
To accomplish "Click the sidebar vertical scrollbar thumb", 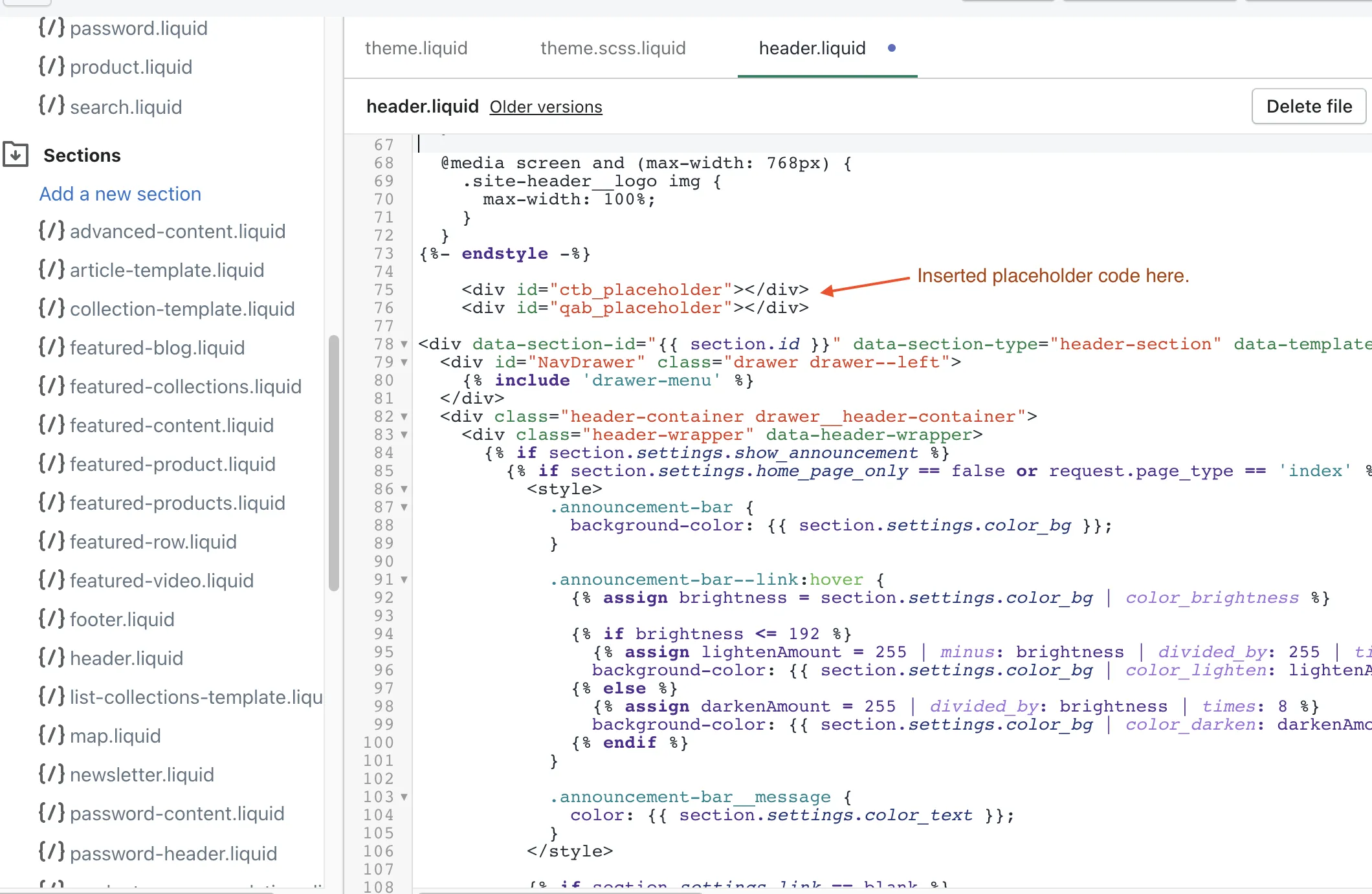I will click(334, 463).
